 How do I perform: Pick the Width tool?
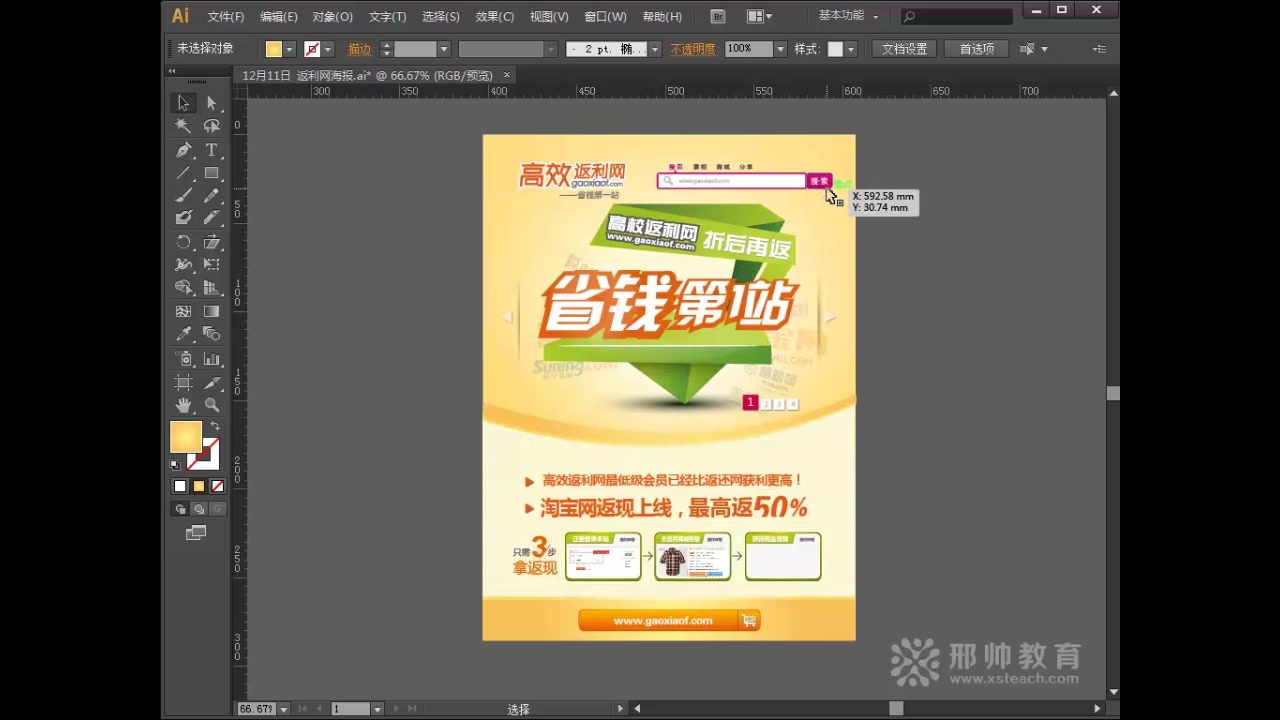[183, 265]
